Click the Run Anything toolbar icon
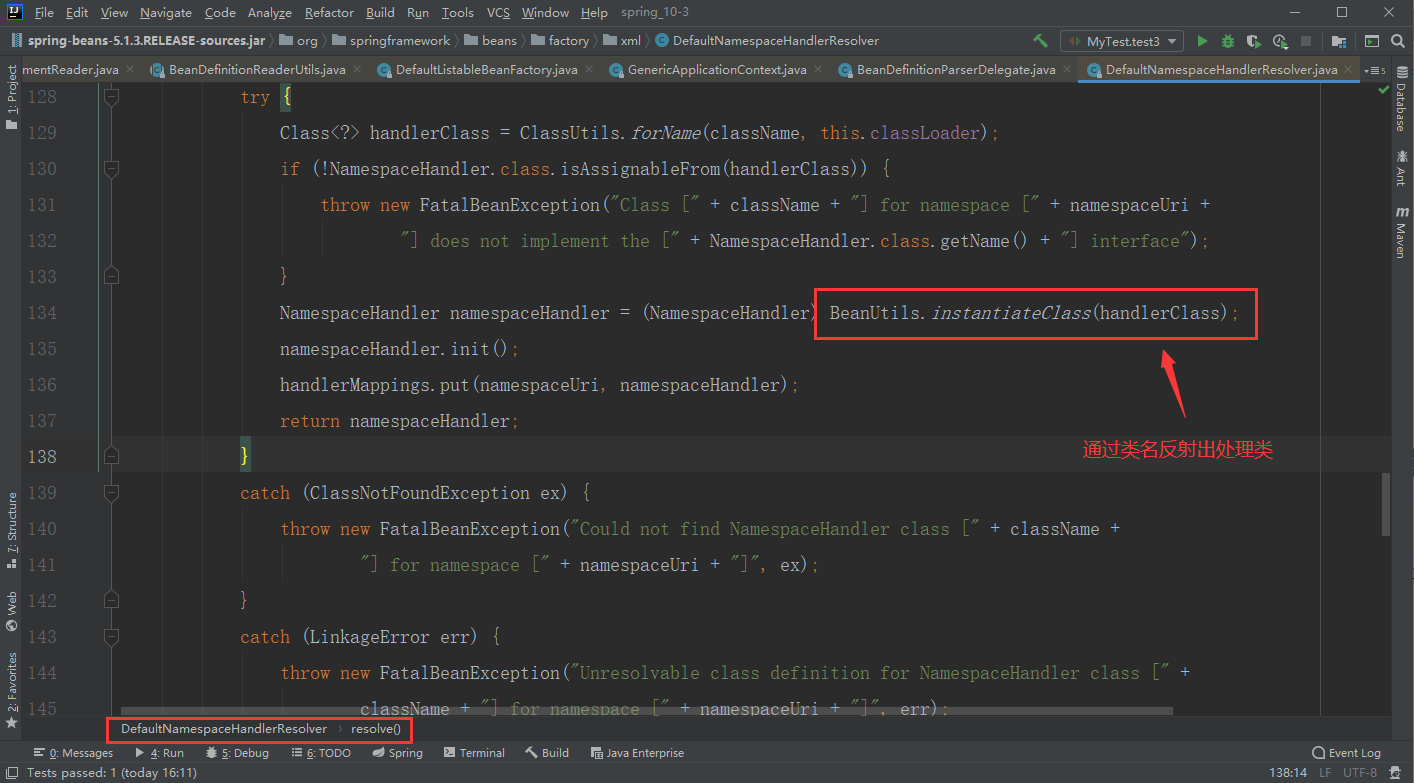Viewport: 1414px width, 783px height. [x=1372, y=41]
